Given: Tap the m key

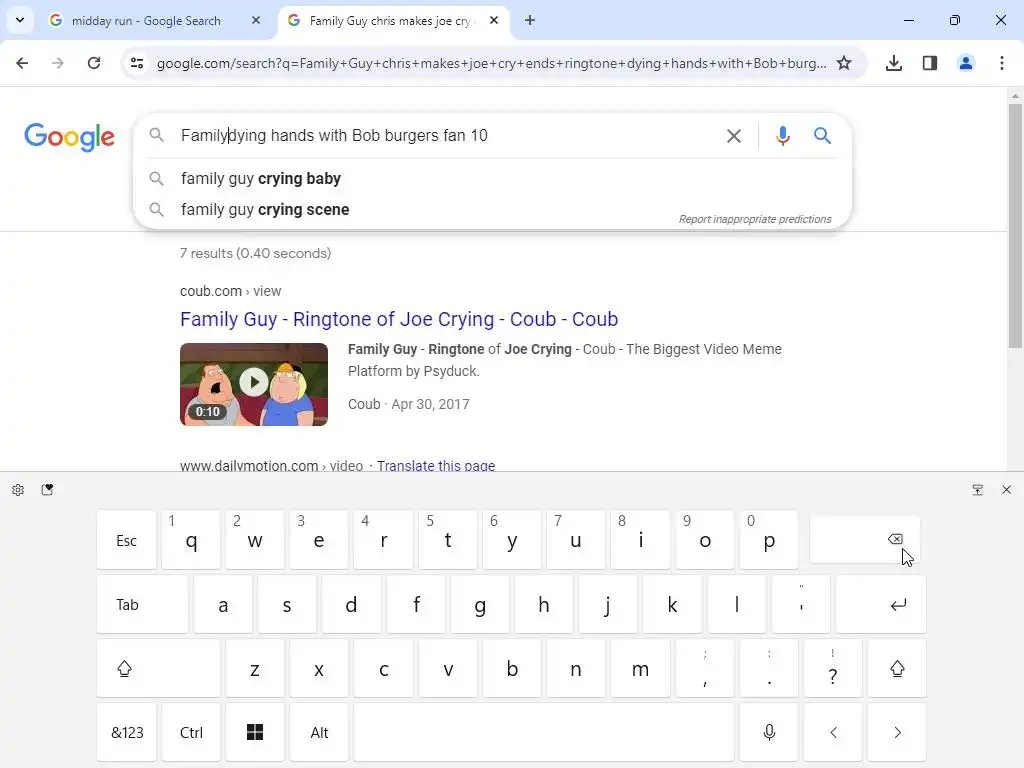Looking at the screenshot, I should tap(641, 668).
